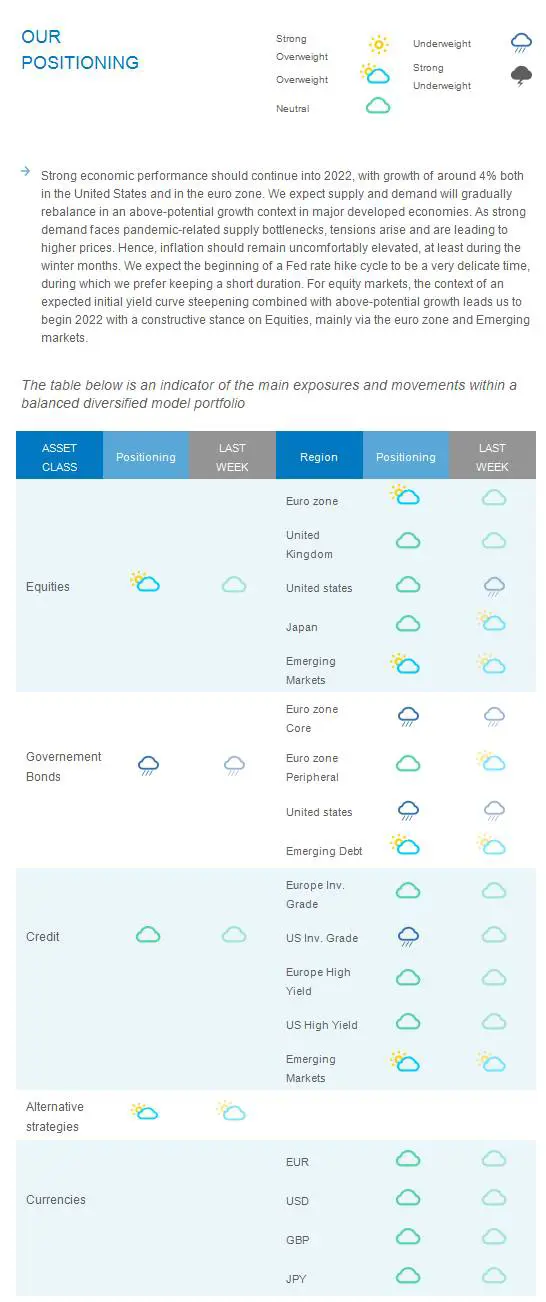The height and width of the screenshot is (1302, 546).
Task: Click the Underweight rain cloud legend icon
Action: click(521, 43)
